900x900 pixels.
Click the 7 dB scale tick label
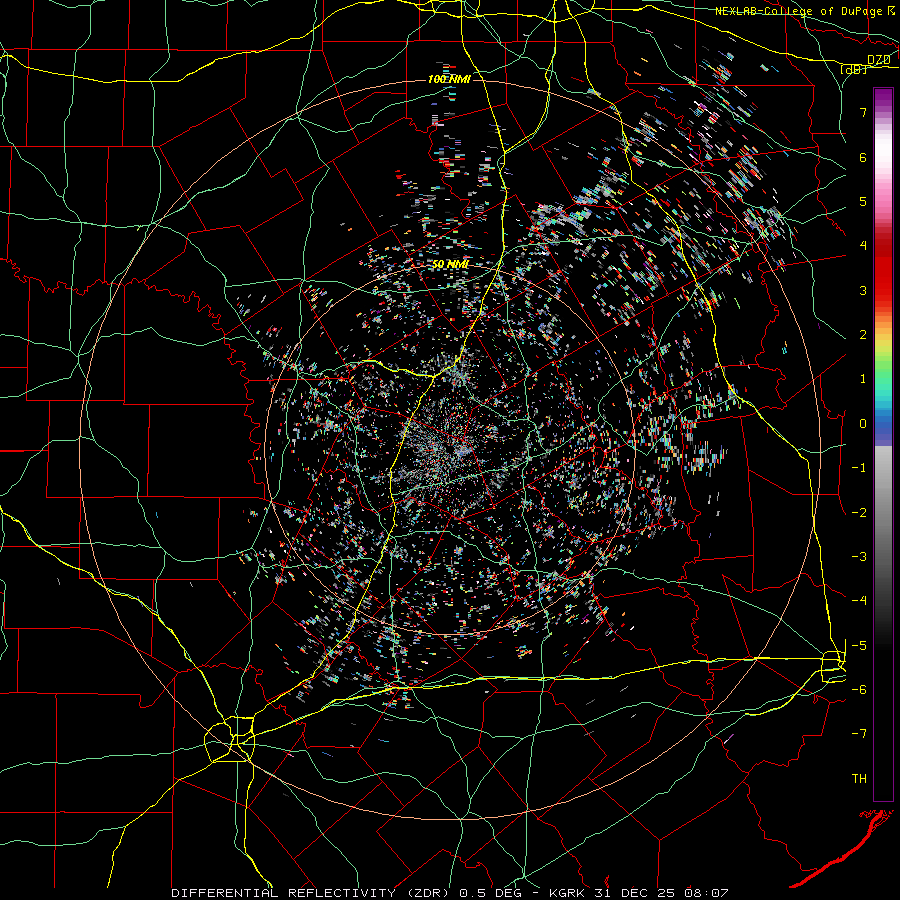863,112
